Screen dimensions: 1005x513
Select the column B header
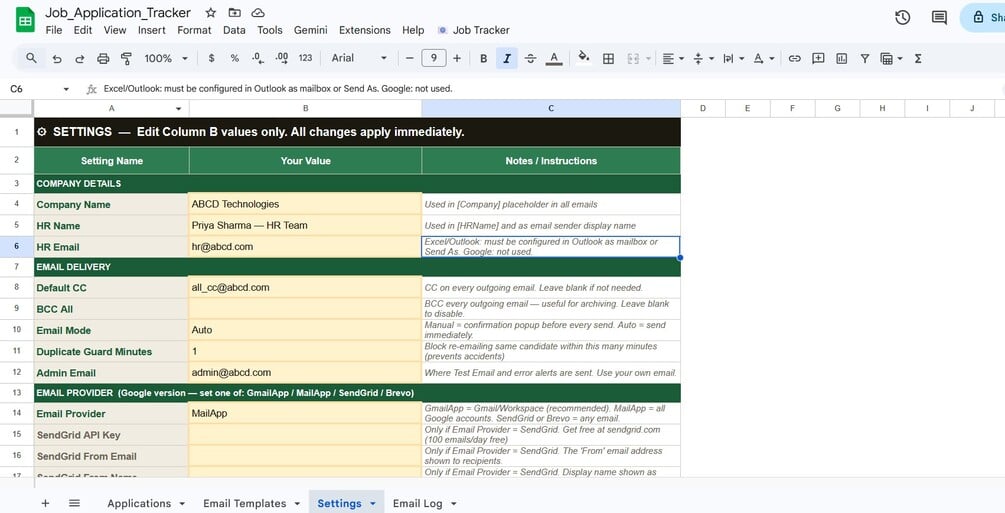click(305, 108)
